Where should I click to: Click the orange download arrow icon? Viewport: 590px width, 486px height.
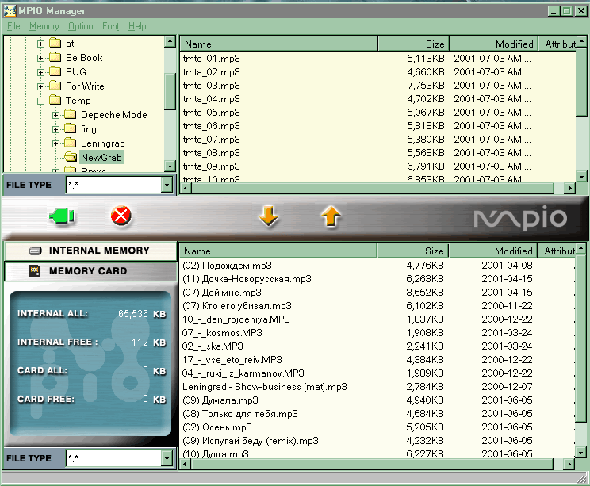click(269, 216)
